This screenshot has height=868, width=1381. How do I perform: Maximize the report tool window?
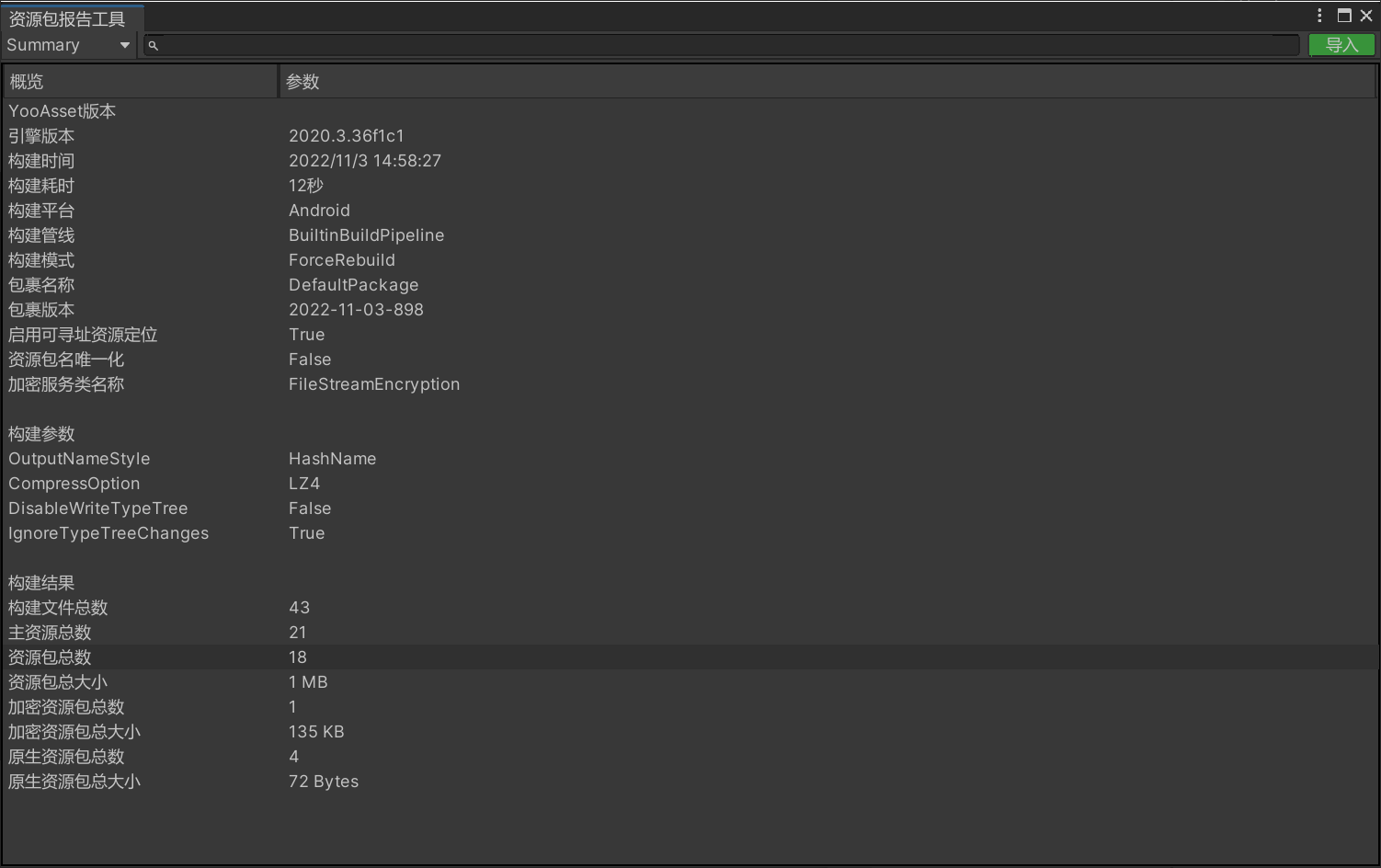pyautogui.click(x=1344, y=16)
